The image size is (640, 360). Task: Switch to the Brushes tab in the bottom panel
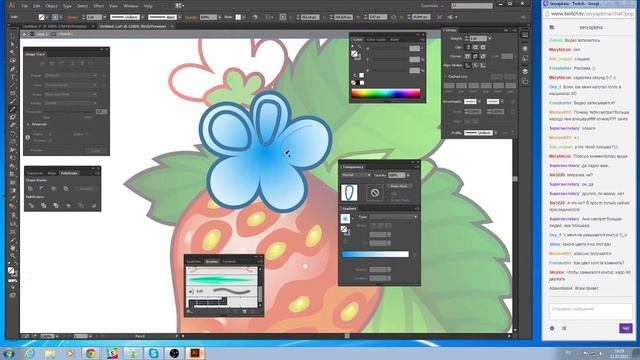pyautogui.click(x=211, y=261)
